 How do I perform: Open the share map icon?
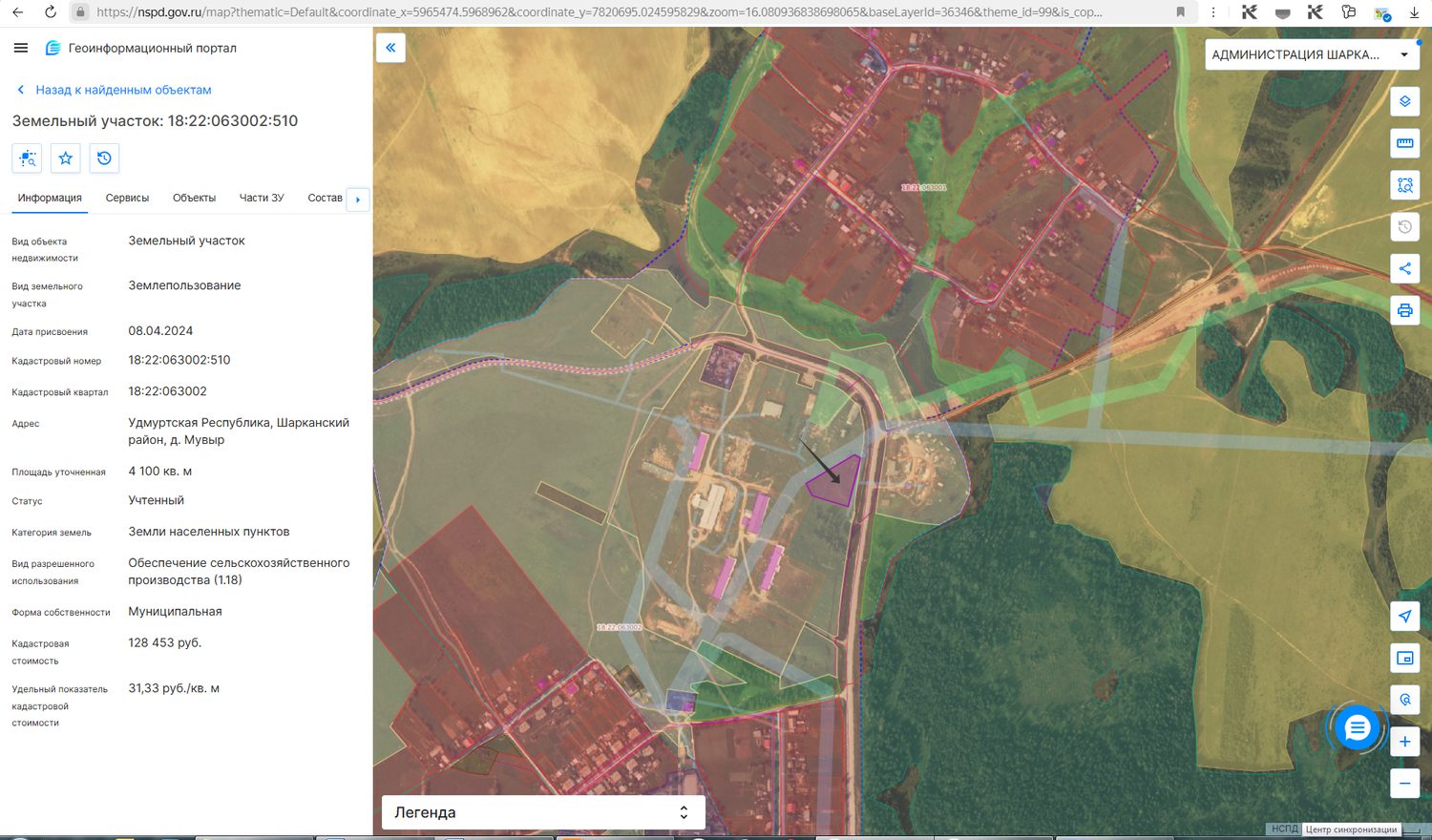pos(1404,268)
